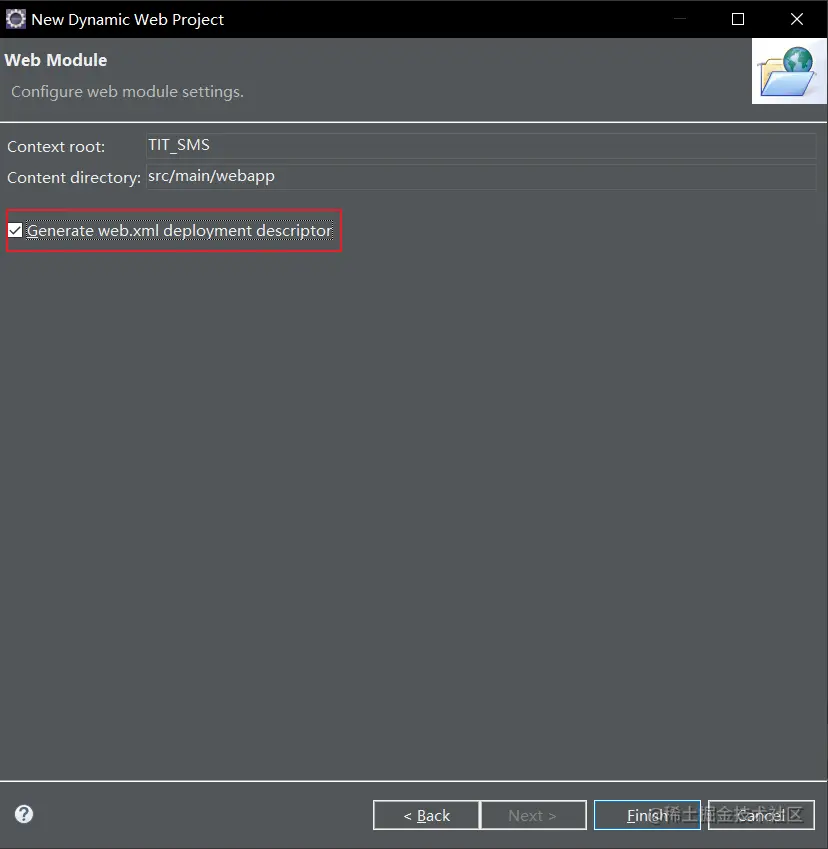Click the web project folder globe image
Viewport: 828px width, 849px height.
(788, 71)
